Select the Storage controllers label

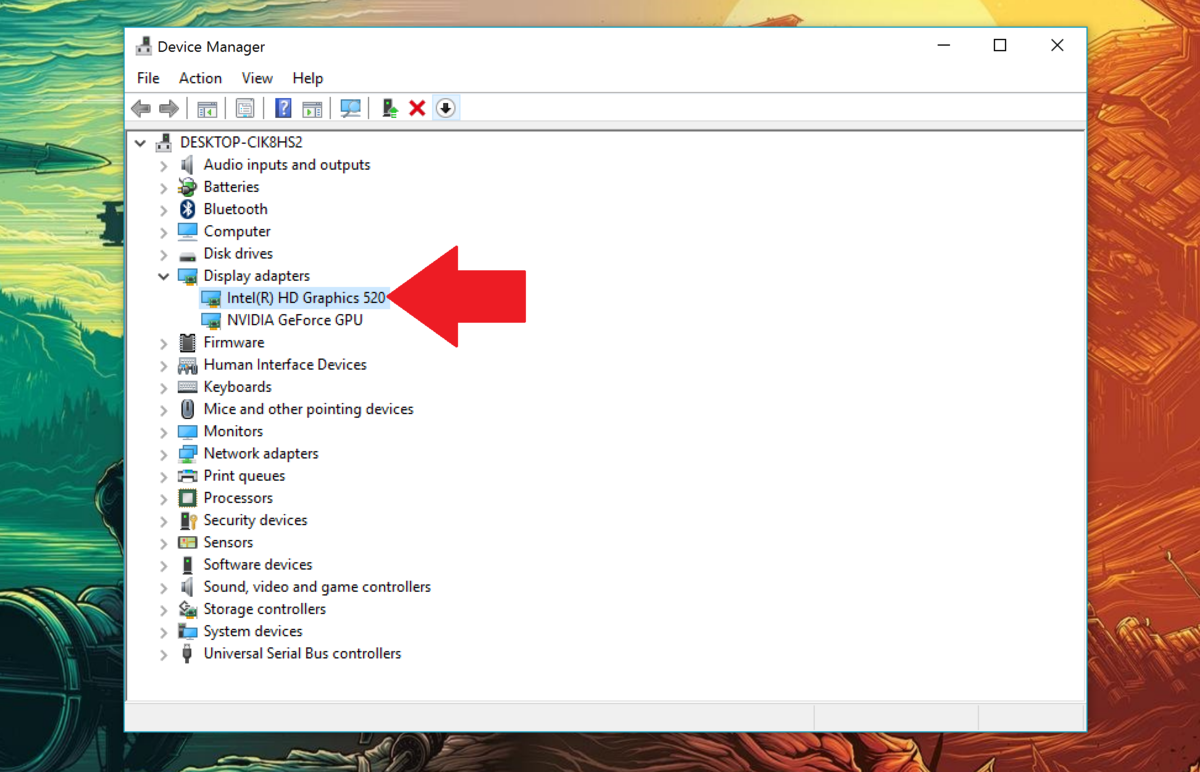[x=265, y=609]
